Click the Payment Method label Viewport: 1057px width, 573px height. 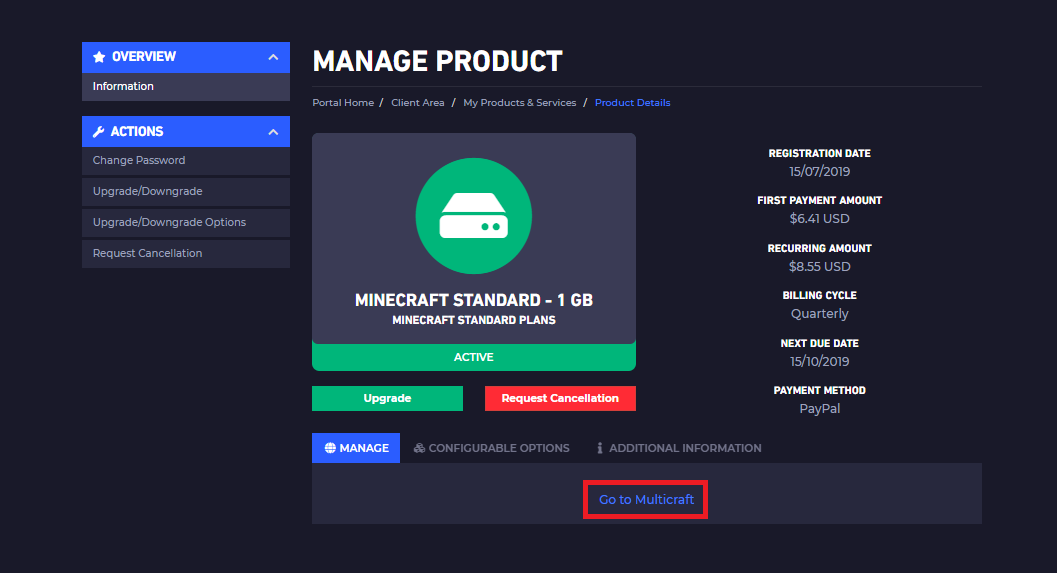click(820, 390)
